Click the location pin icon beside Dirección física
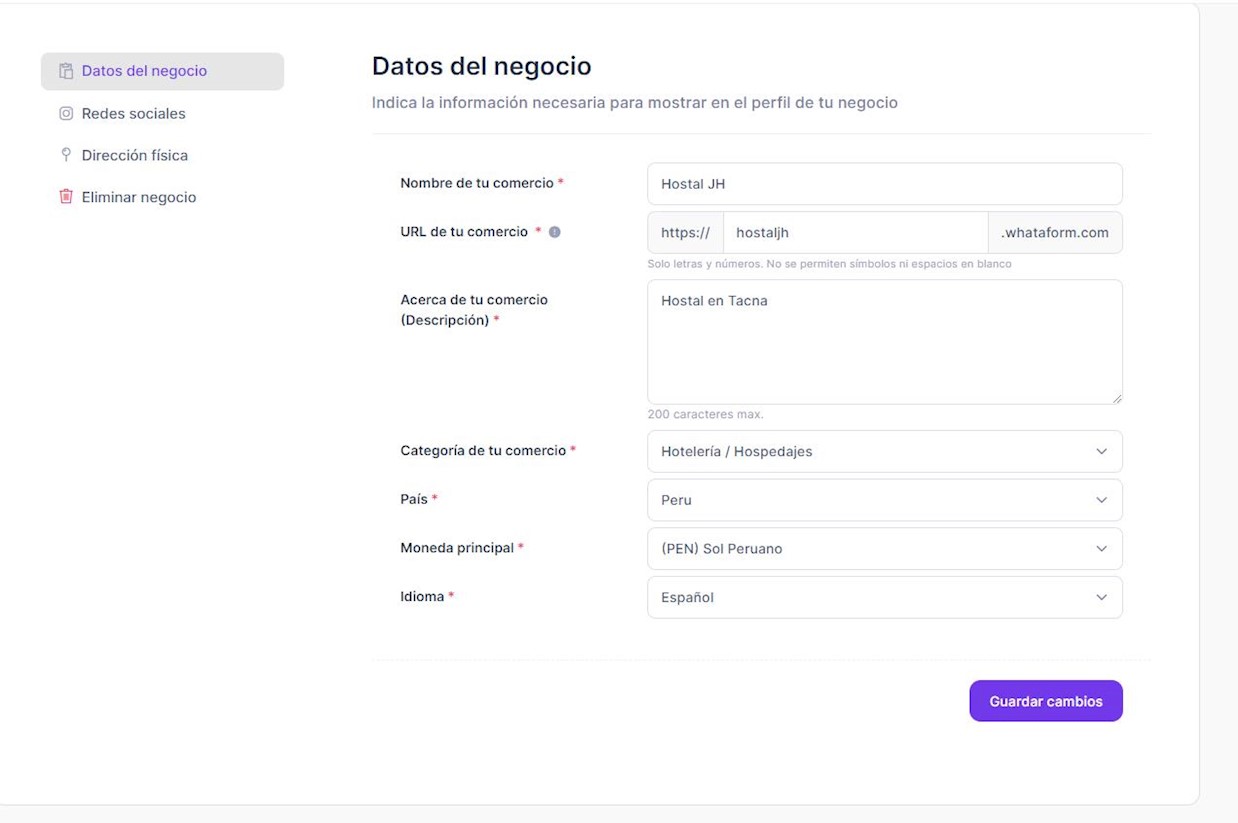 tap(66, 155)
